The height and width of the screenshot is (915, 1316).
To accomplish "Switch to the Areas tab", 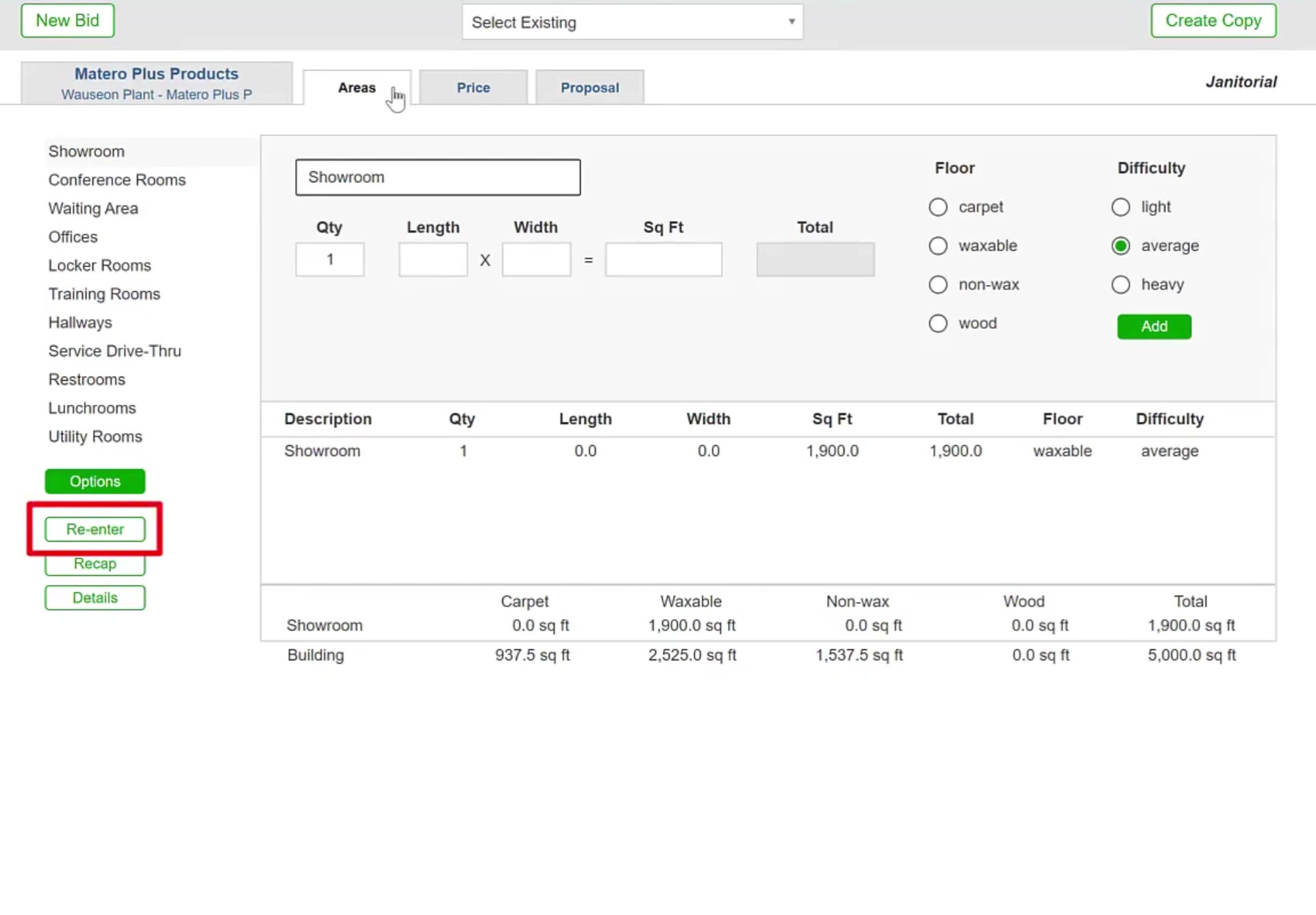I will (x=357, y=88).
